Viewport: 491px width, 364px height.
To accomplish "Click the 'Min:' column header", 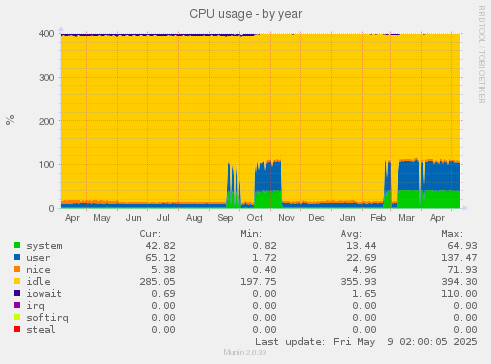I will point(251,234).
